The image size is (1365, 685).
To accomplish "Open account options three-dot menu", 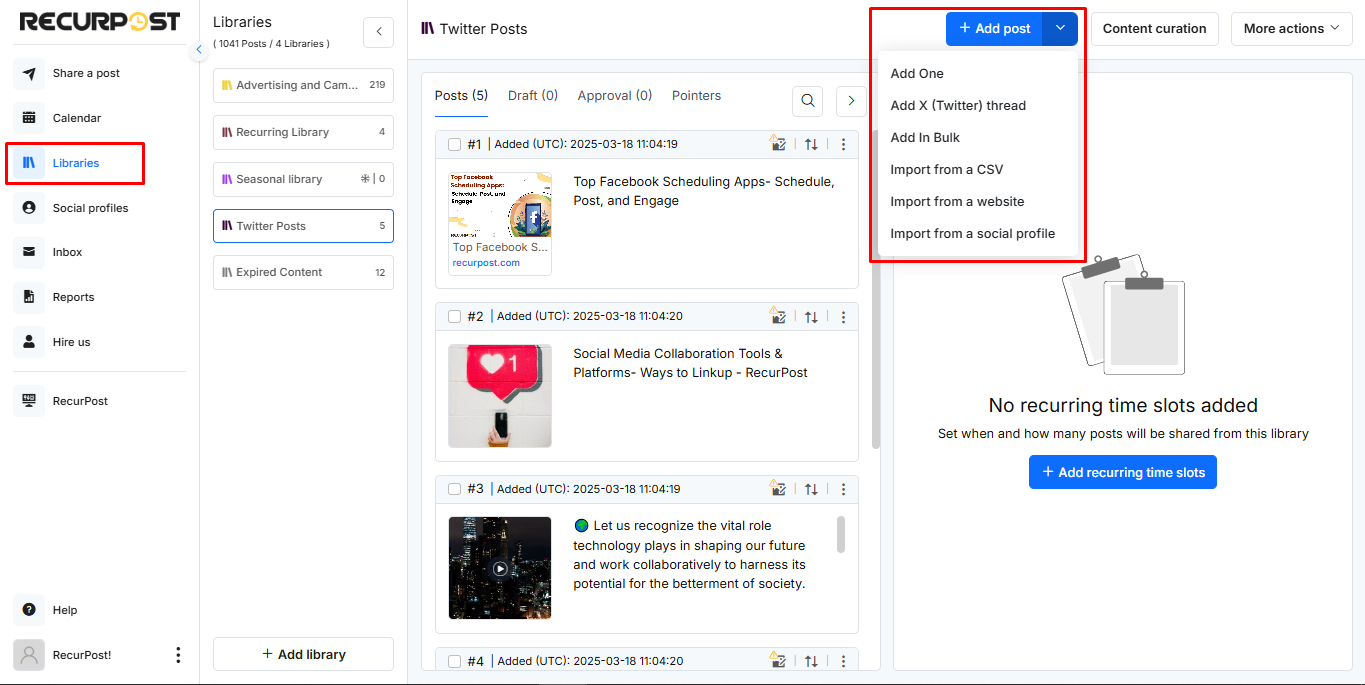I will (x=178, y=655).
